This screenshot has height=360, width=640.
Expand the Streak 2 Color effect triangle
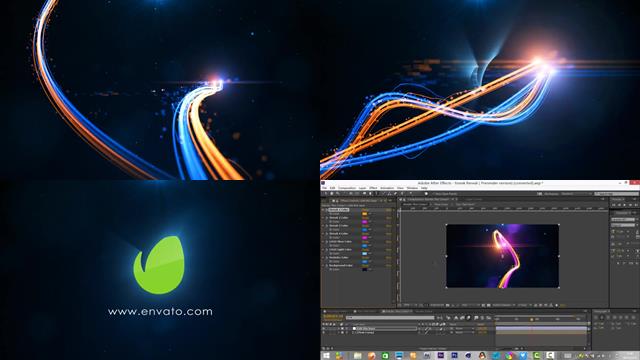pos(327,218)
